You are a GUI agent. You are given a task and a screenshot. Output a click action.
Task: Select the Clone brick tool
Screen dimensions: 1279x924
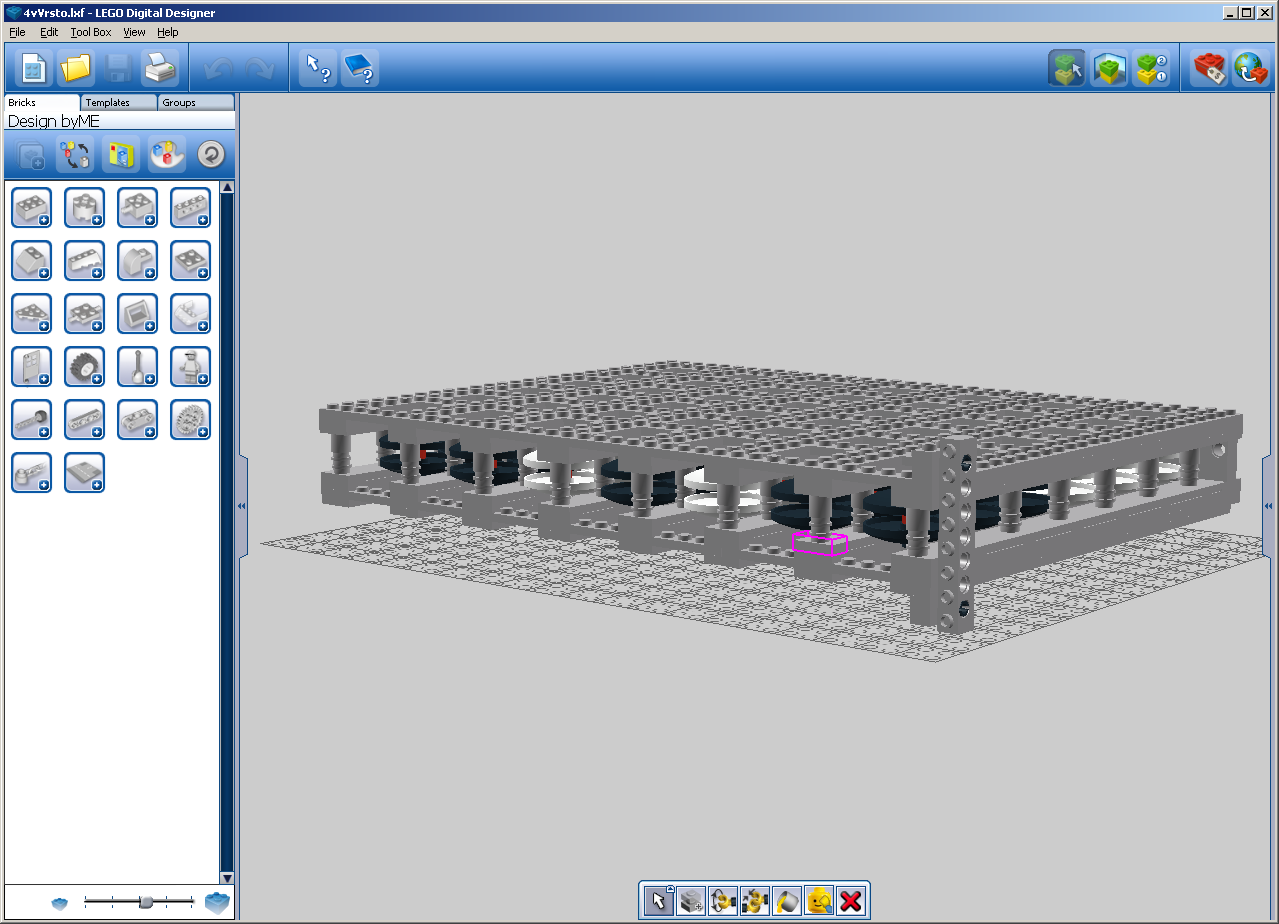691,901
